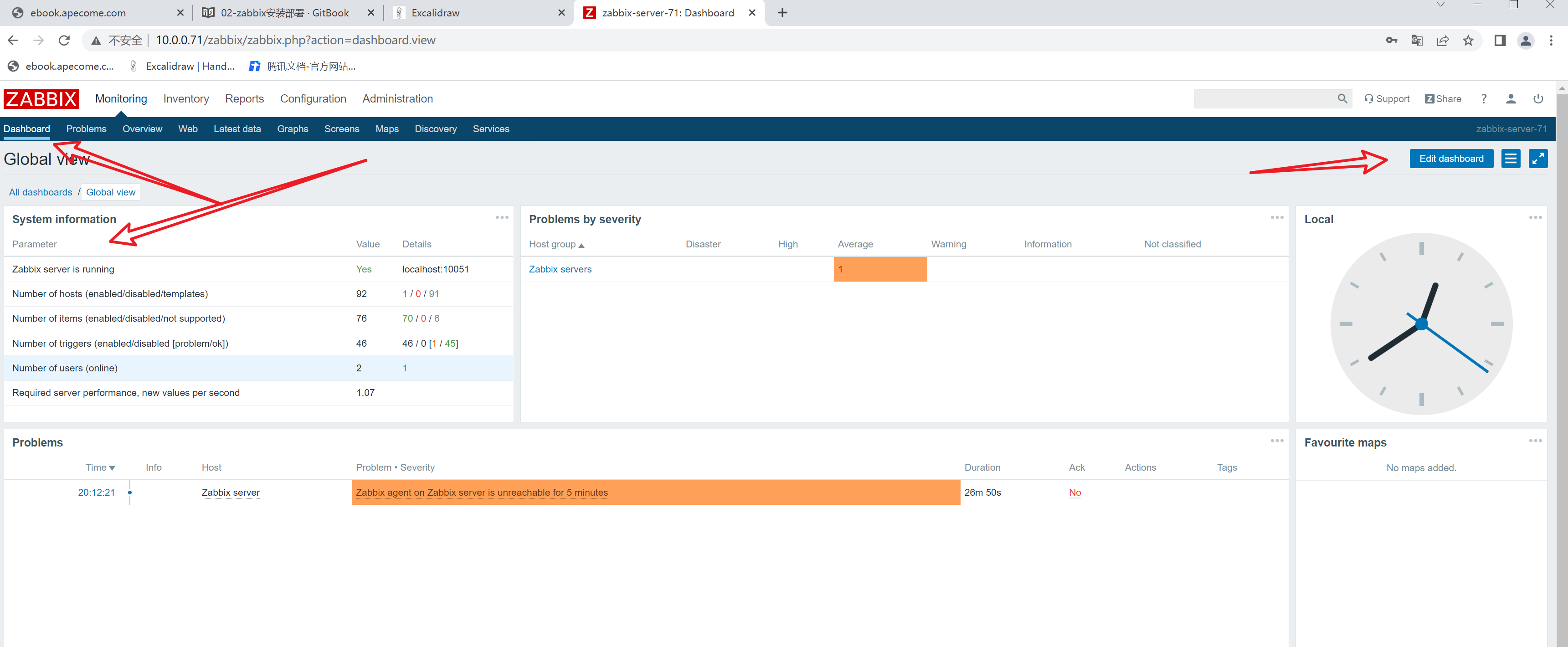This screenshot has width=1568, height=647.
Task: Open the Help question mark icon
Action: 1484,98
